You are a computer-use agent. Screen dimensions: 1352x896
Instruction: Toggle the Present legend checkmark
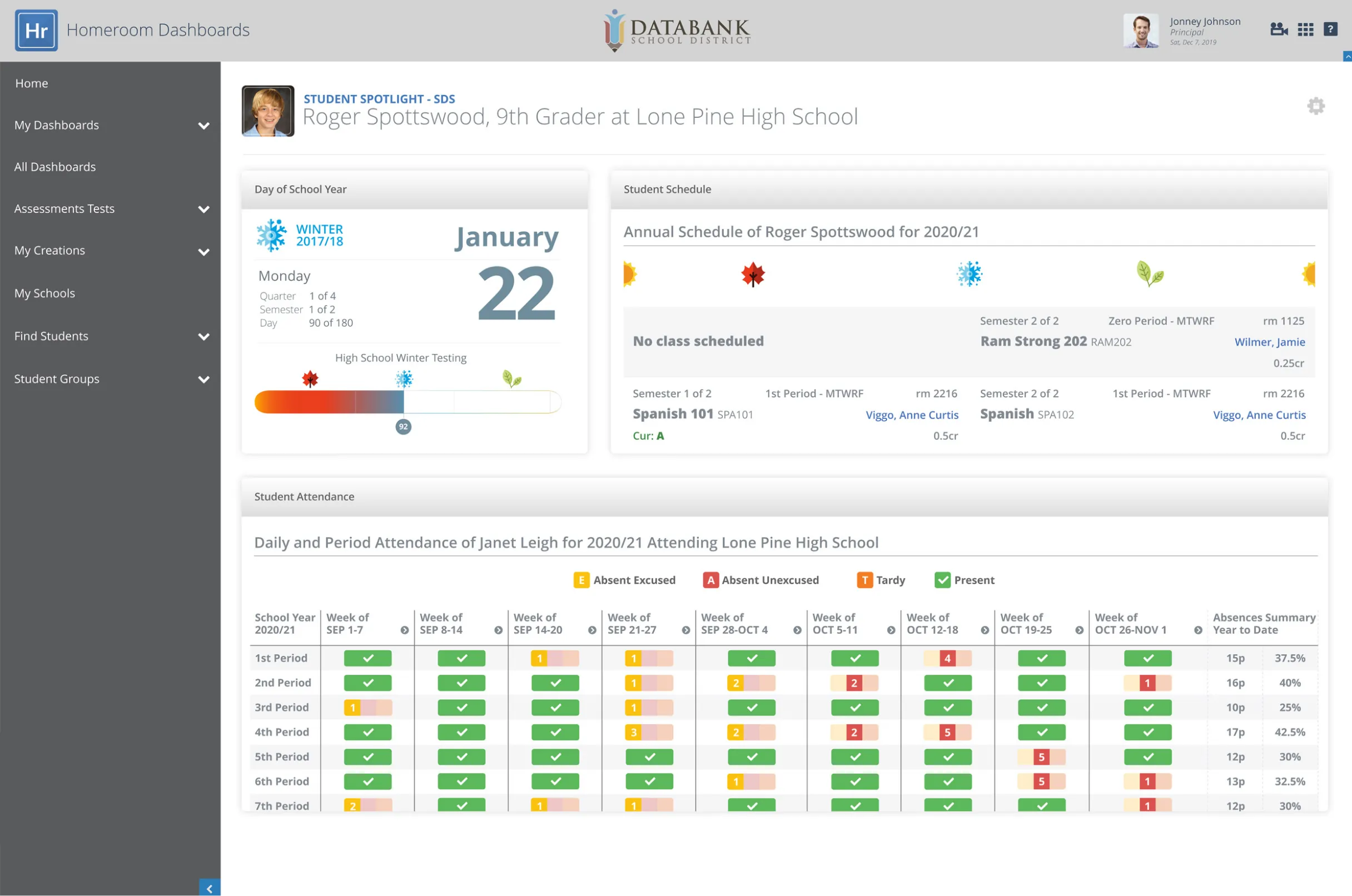[942, 581]
